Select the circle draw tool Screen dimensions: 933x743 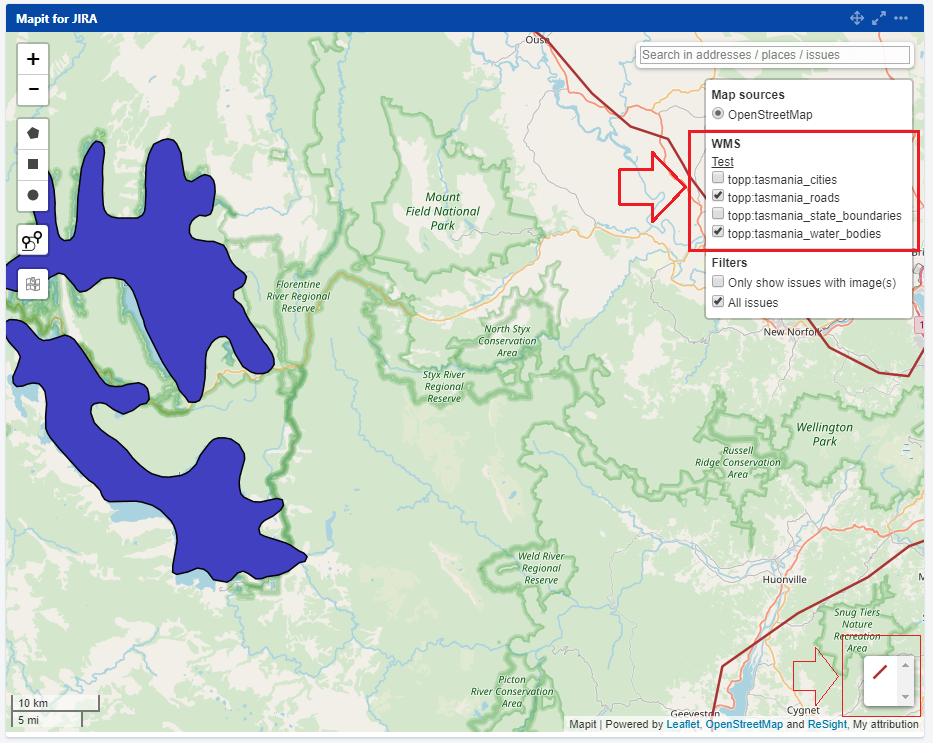(33, 195)
